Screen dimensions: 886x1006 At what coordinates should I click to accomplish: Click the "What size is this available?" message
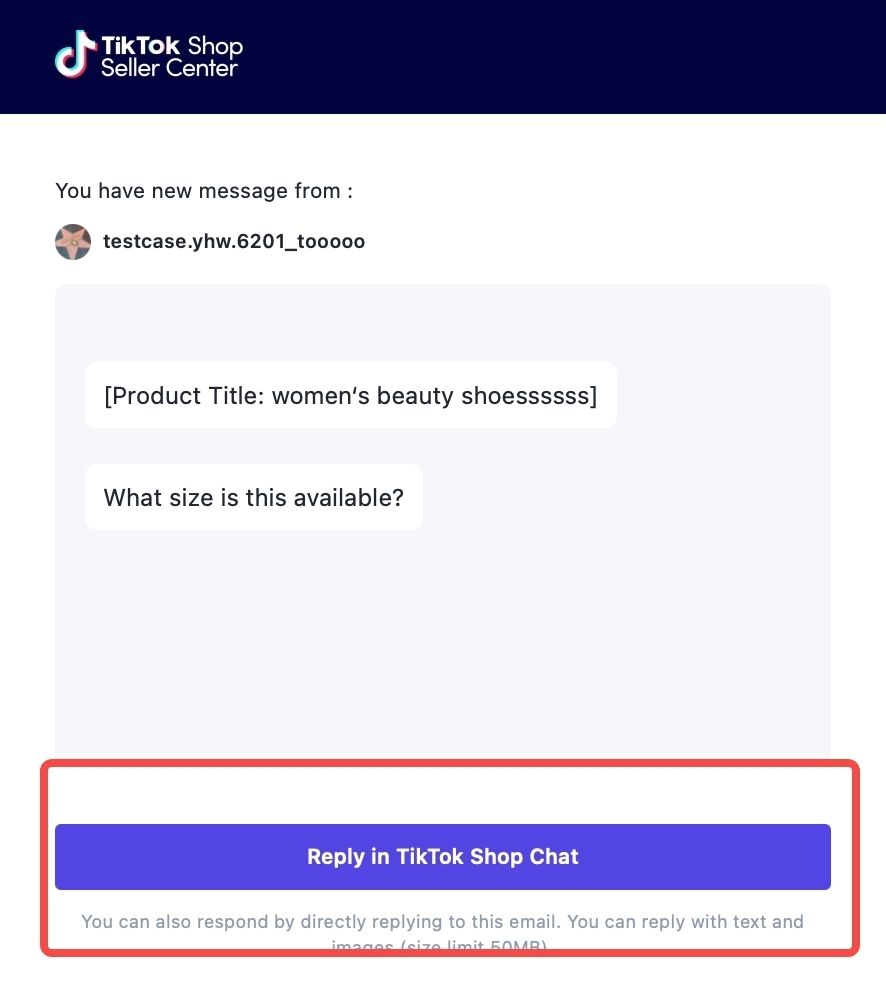point(253,497)
